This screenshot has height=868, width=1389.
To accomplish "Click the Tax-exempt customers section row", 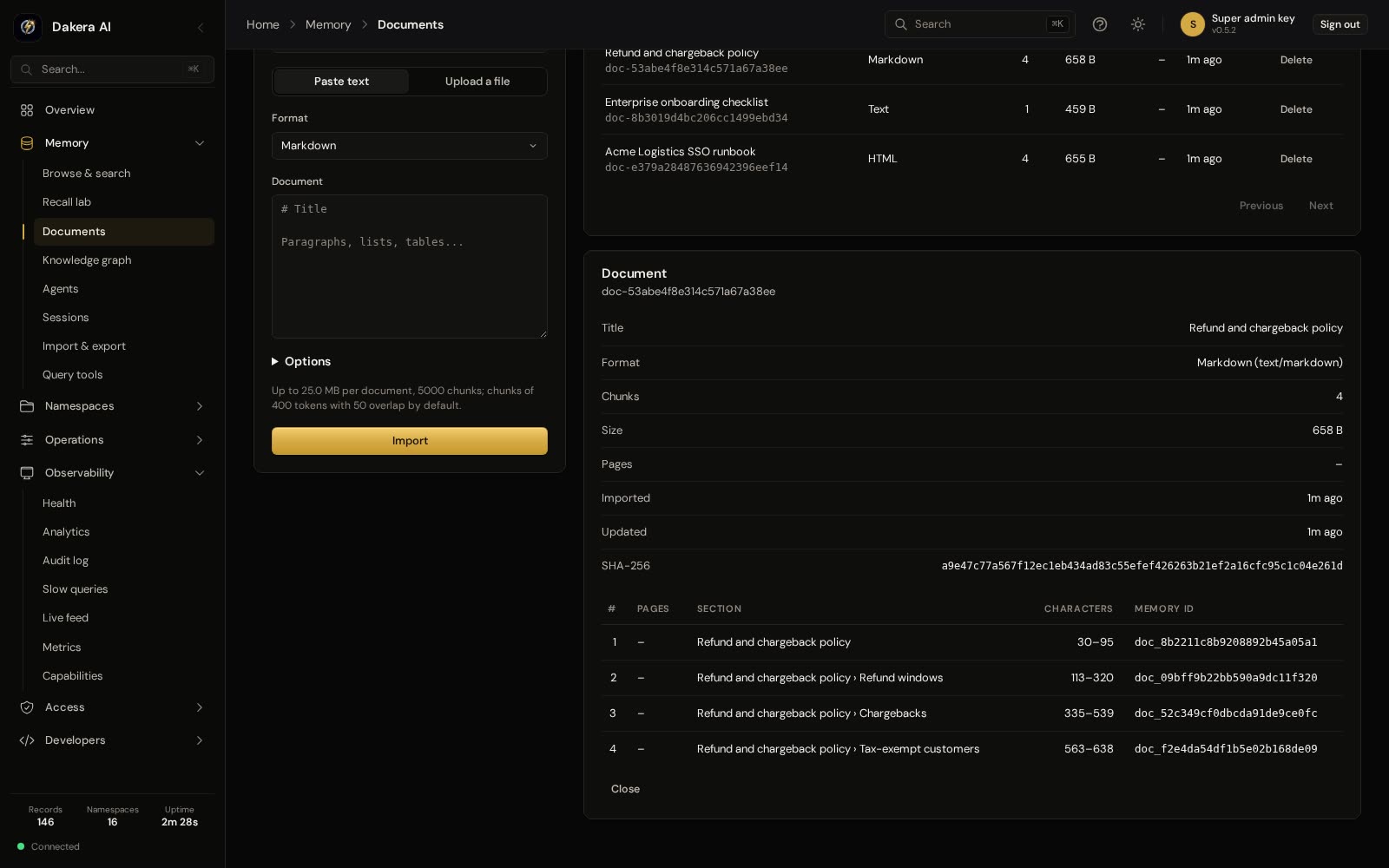I will (972, 749).
